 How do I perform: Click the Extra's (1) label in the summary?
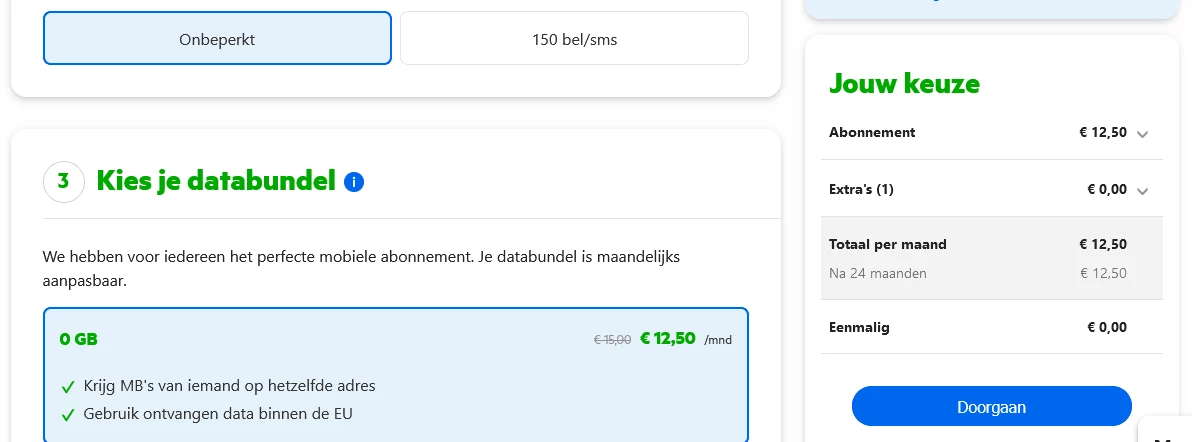[861, 189]
